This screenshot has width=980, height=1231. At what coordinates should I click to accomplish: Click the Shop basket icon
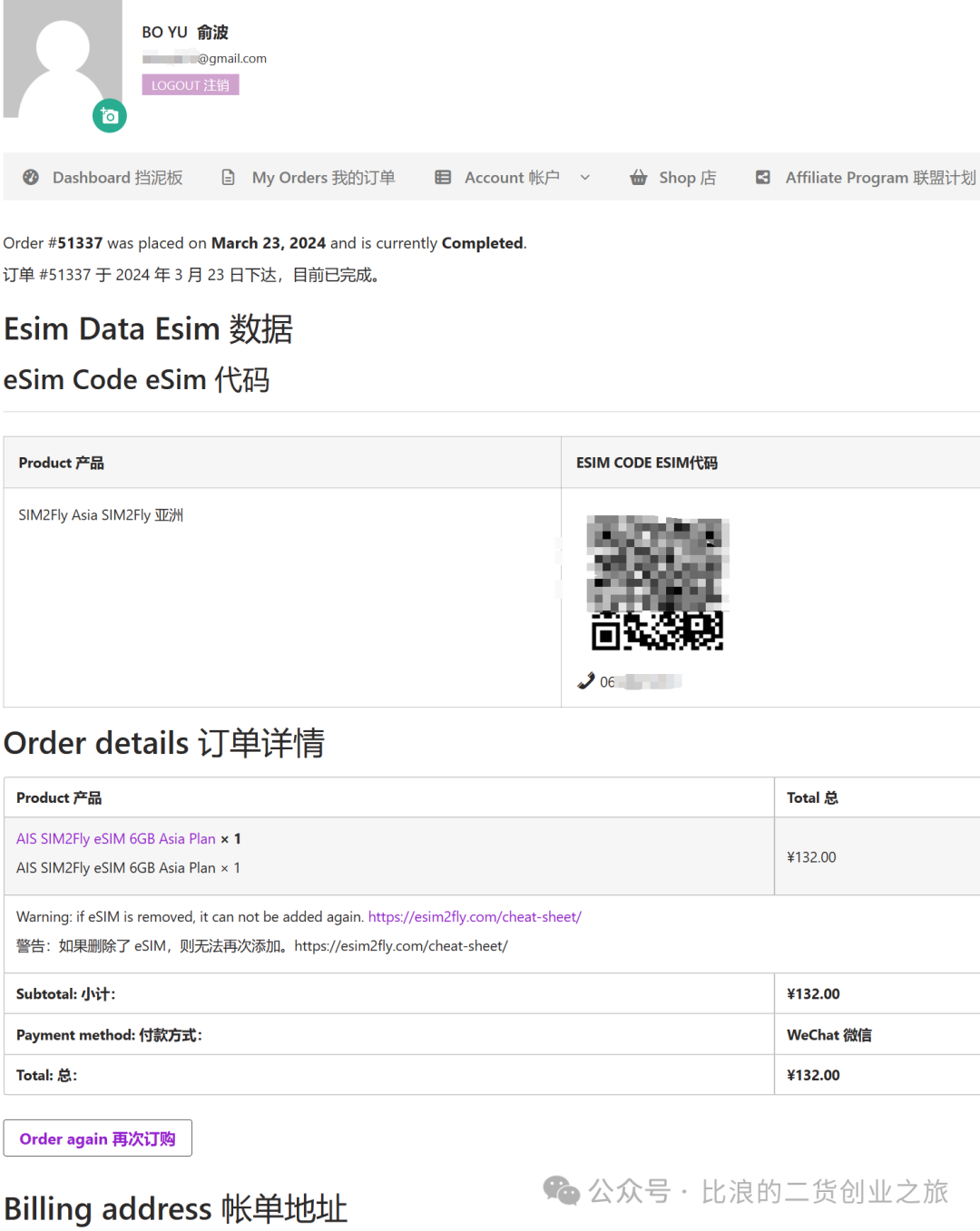(639, 177)
